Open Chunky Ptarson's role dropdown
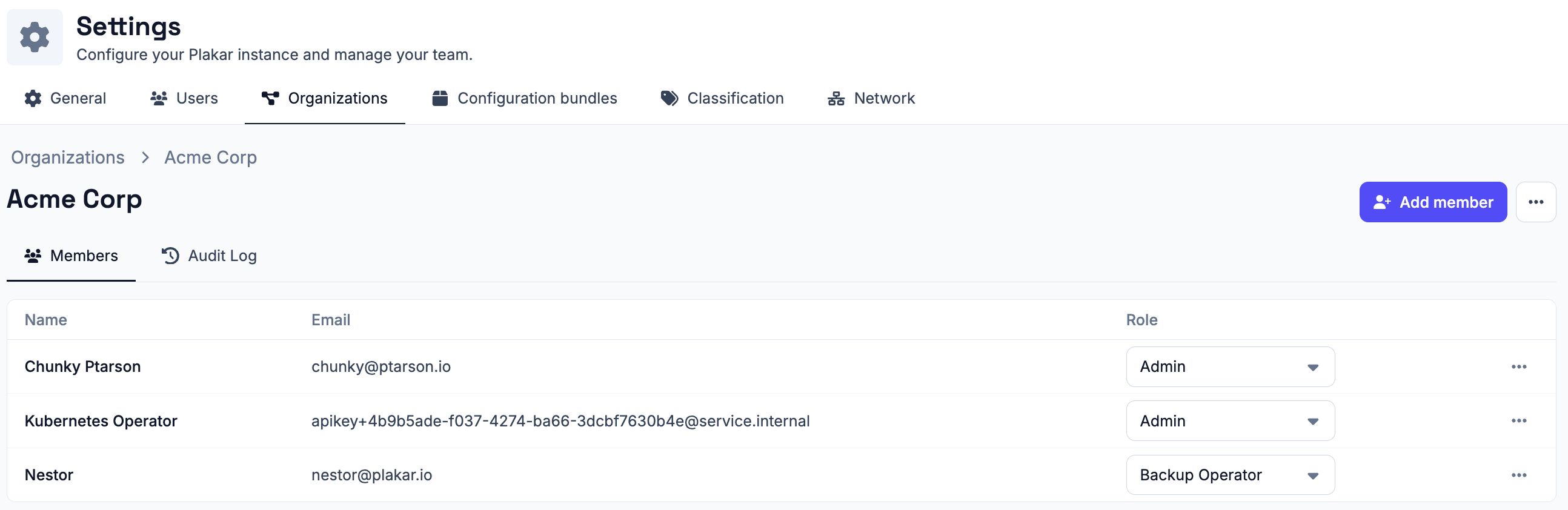Image resolution: width=1568 pixels, height=510 pixels. 1230,367
